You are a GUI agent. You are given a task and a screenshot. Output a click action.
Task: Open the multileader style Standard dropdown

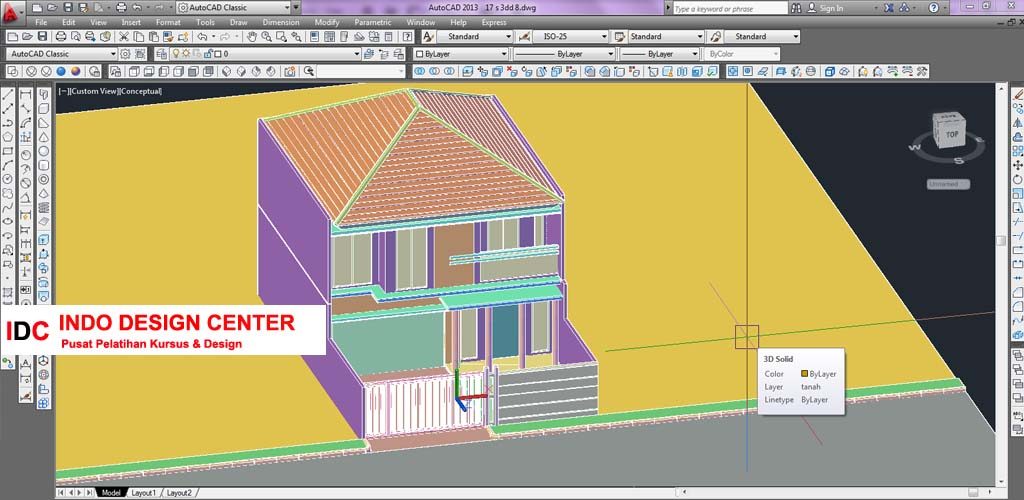[761, 37]
